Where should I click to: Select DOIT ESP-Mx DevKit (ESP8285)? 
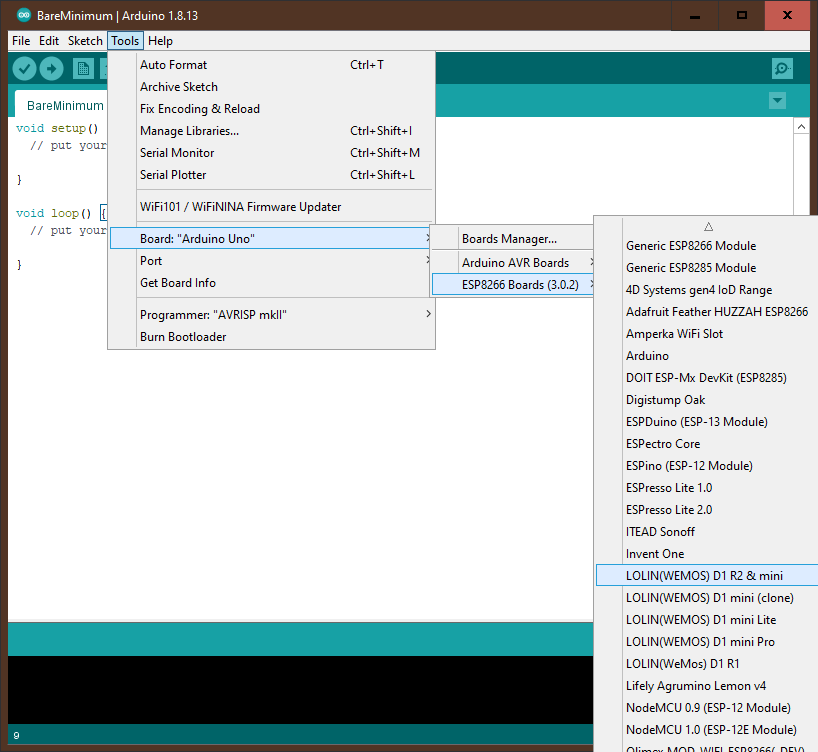[707, 377]
